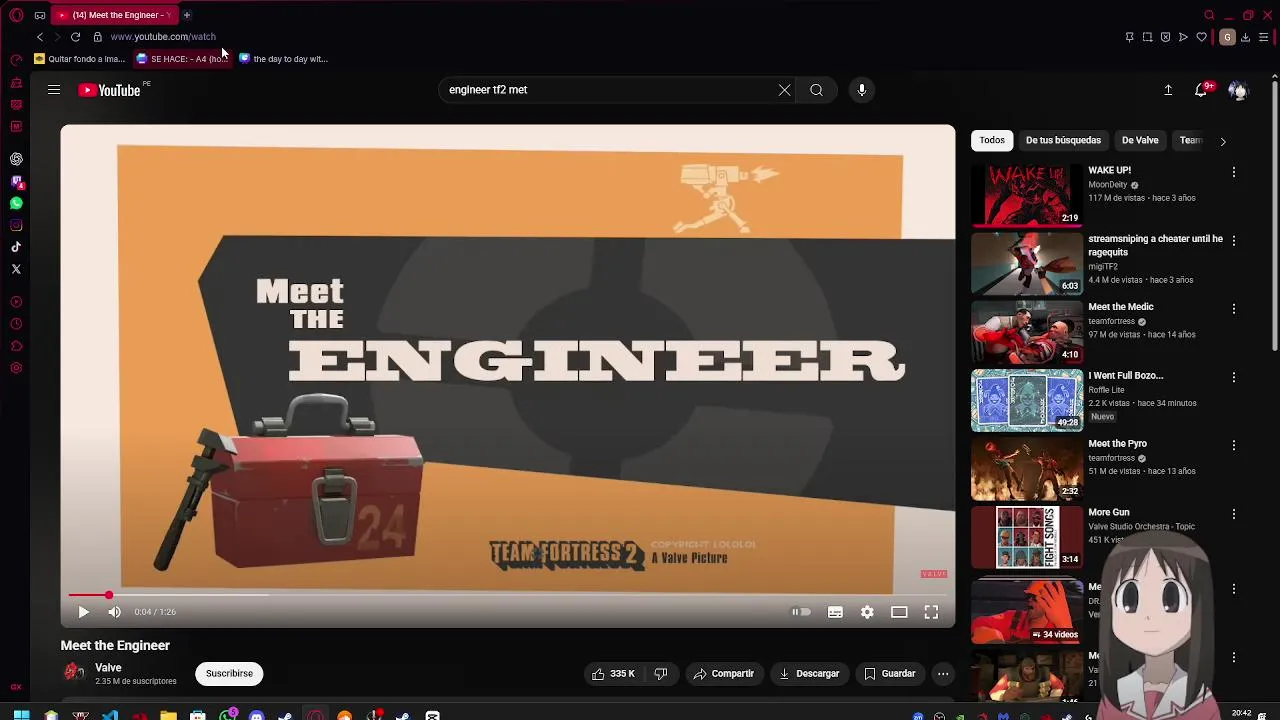Select De tus búsquedas chip
The image size is (1280, 720).
click(1063, 140)
